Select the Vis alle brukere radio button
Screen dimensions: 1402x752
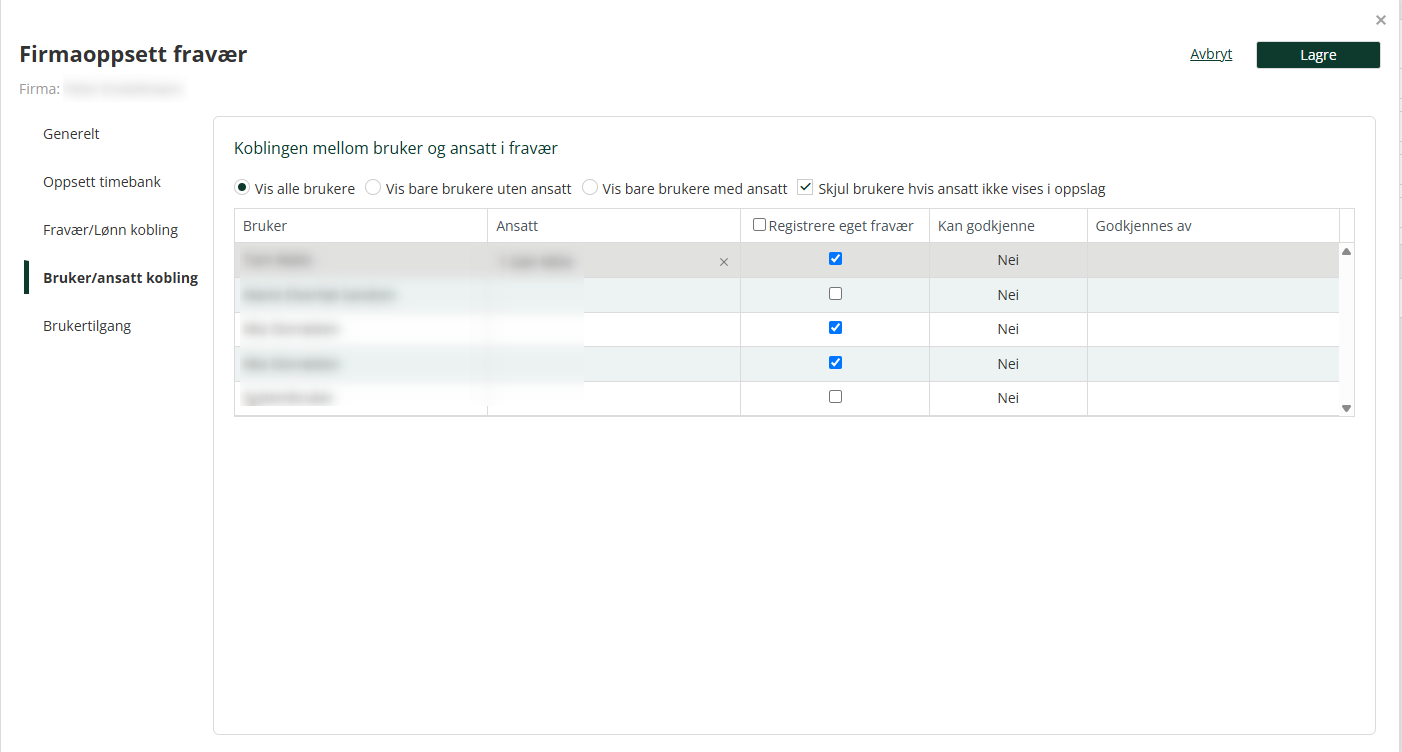point(242,187)
